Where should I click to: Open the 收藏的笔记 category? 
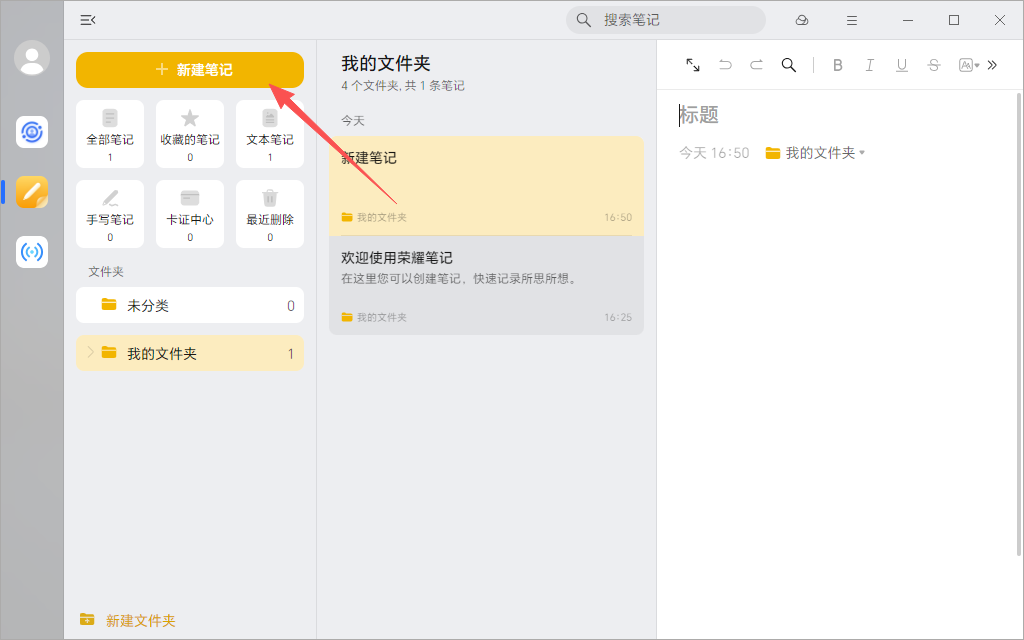[x=190, y=133]
